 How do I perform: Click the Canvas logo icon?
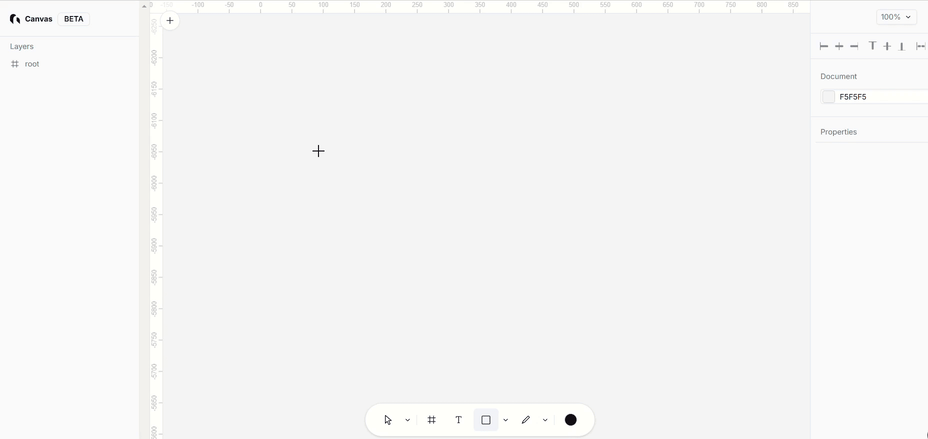pos(15,19)
